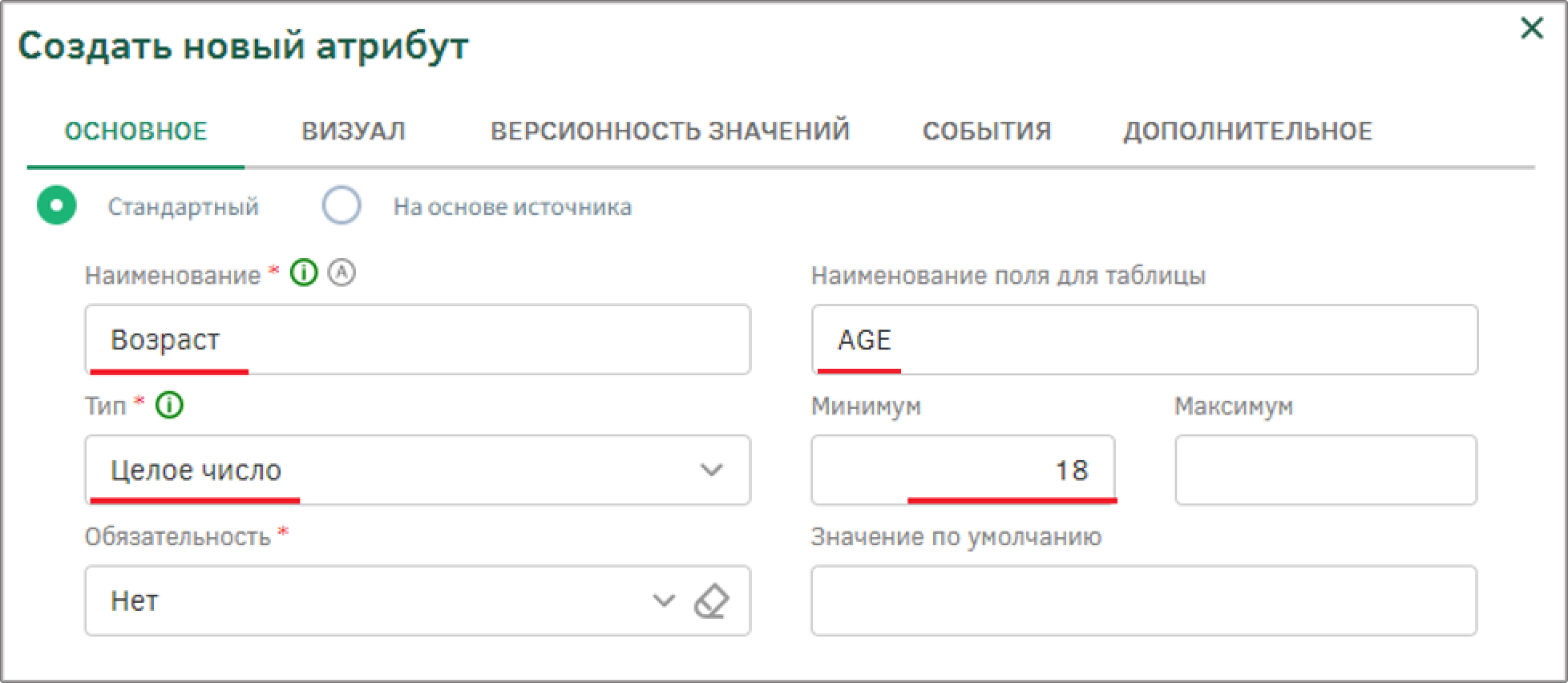Screen dimensions: 1568x683
Task: Click the Значение по умолчанию label
Action: [956, 537]
